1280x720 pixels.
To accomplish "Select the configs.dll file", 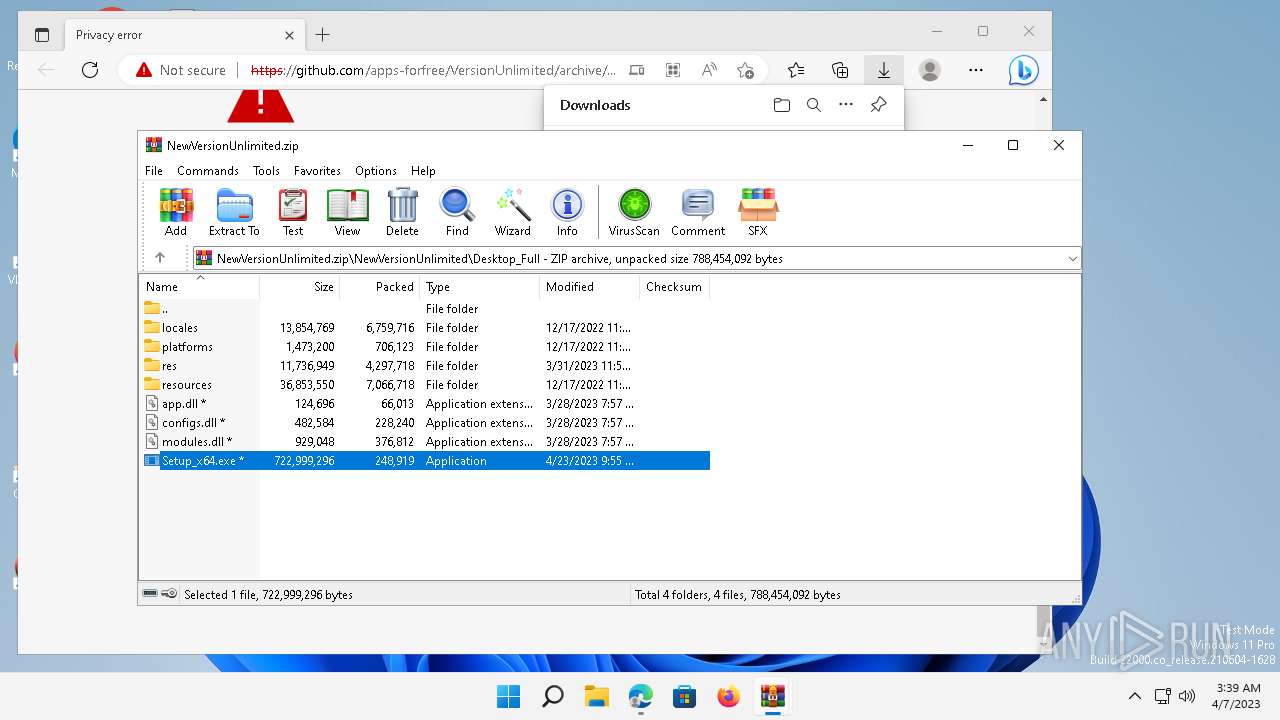I will 425,423.
